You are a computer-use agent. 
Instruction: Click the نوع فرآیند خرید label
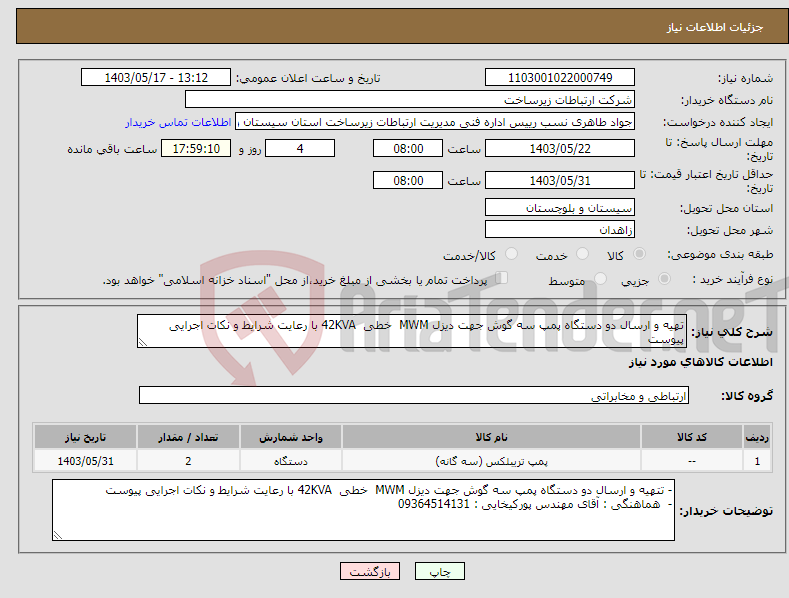733,279
